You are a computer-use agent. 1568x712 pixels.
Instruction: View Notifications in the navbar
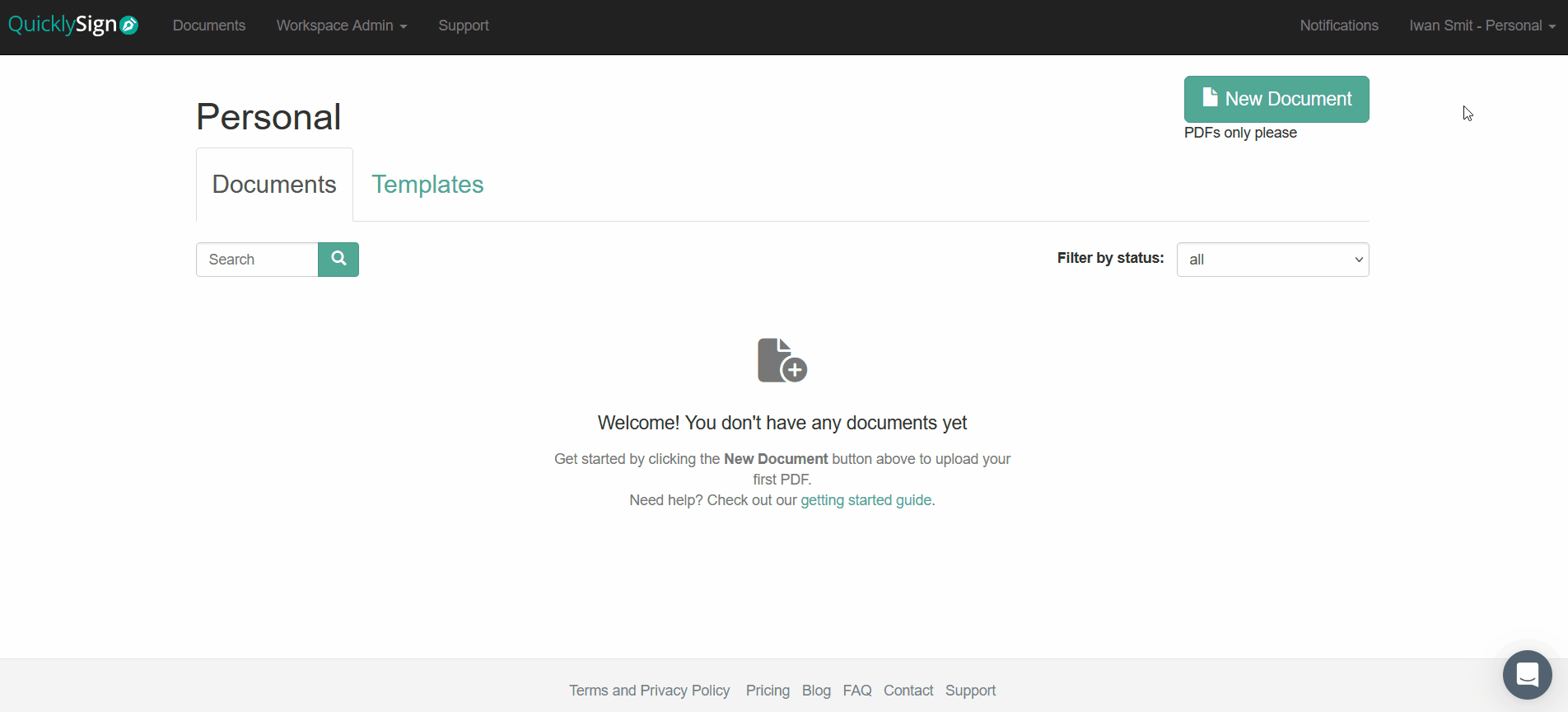(1339, 26)
